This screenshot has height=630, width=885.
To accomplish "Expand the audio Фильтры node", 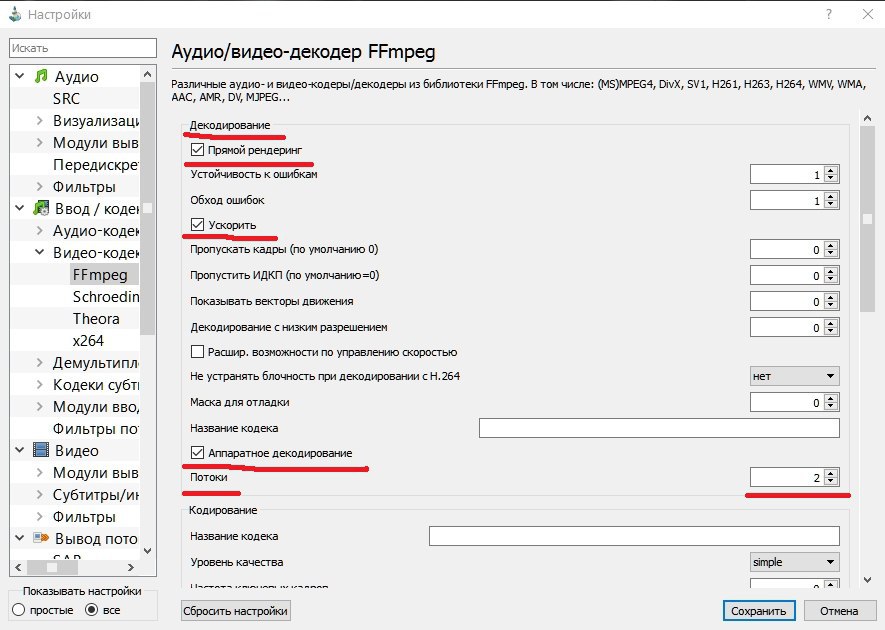I will coord(40,186).
